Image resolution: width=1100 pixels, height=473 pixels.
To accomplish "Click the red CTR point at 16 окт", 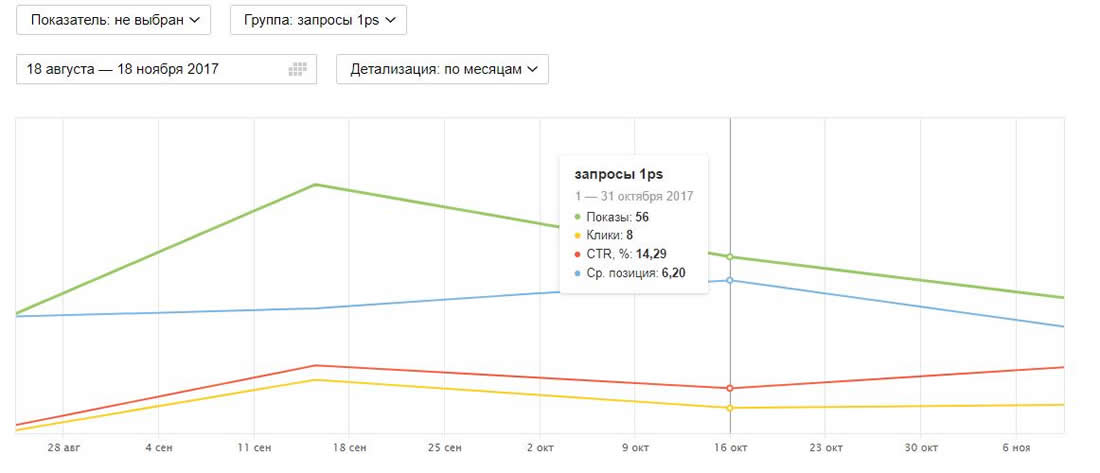I will click(x=730, y=388).
